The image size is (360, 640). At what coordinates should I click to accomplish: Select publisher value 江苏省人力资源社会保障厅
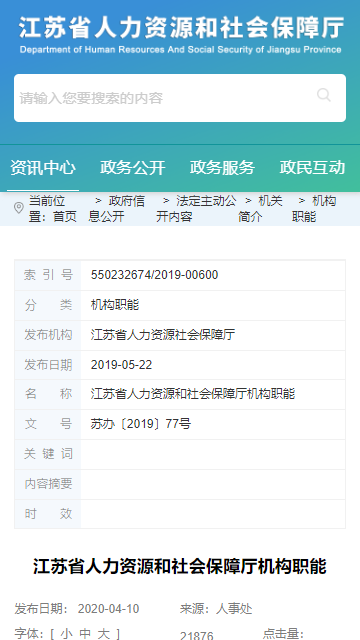click(x=163, y=335)
